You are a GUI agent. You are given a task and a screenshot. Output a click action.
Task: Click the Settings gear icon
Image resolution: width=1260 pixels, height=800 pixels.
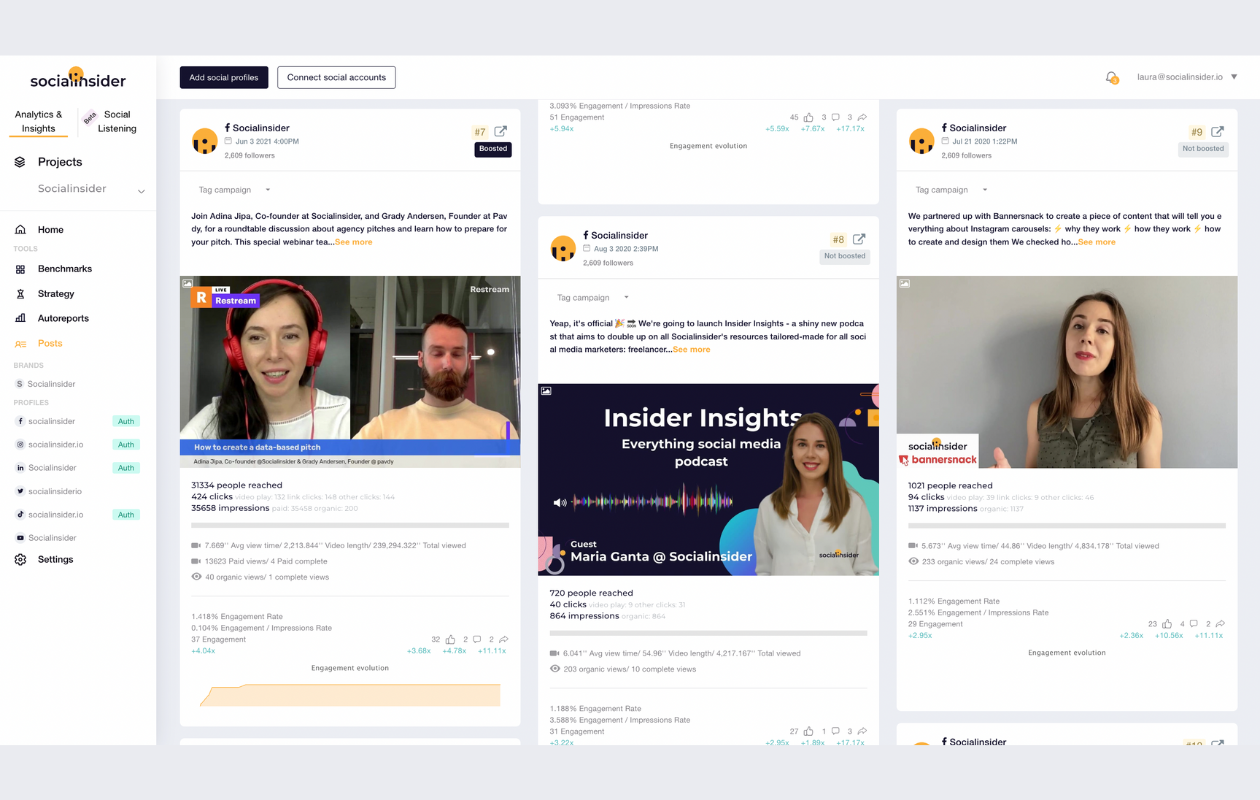[x=20, y=560]
